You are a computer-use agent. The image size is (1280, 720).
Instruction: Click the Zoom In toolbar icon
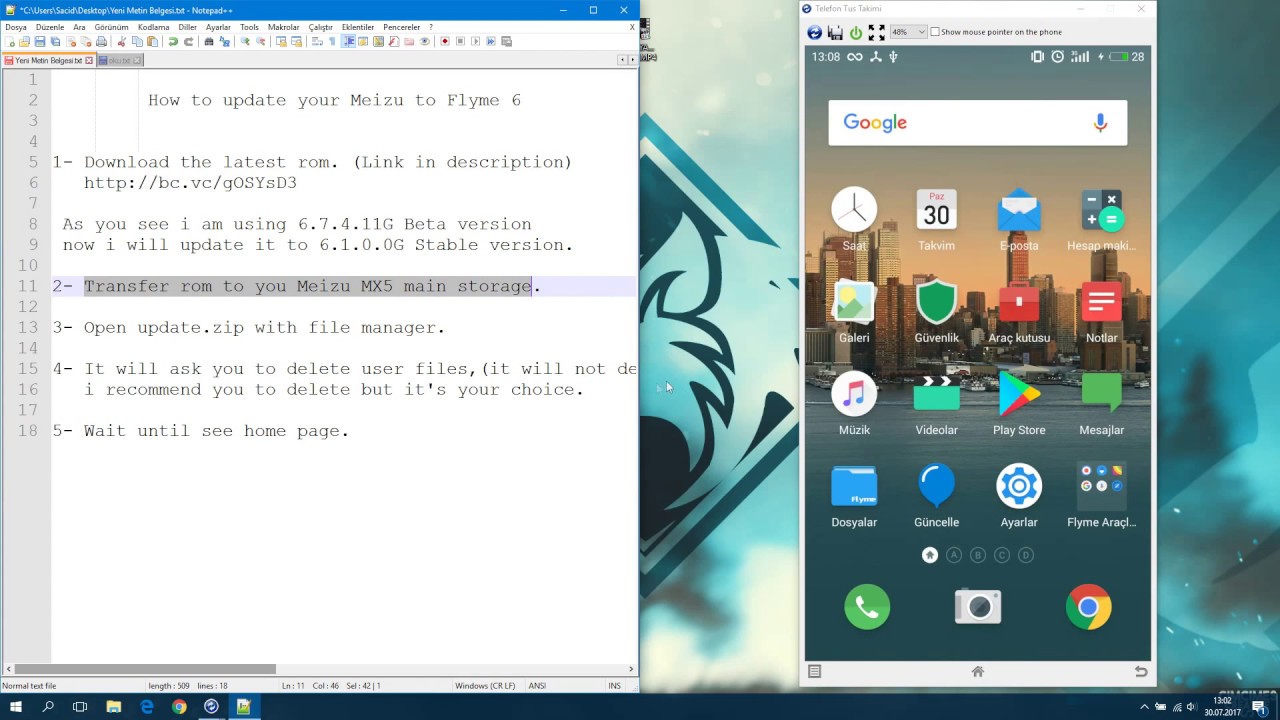point(245,42)
